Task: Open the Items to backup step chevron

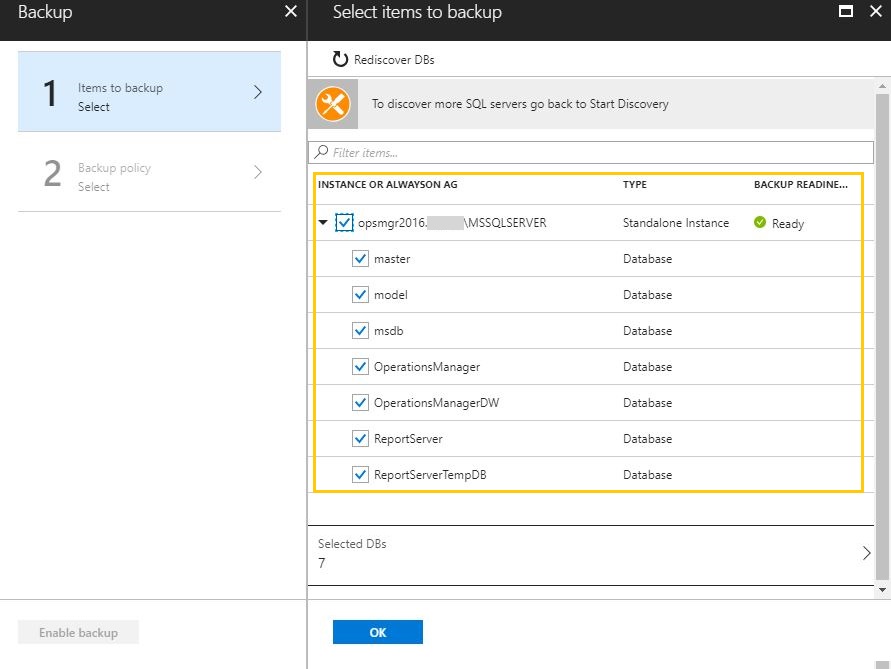Action: (258, 92)
